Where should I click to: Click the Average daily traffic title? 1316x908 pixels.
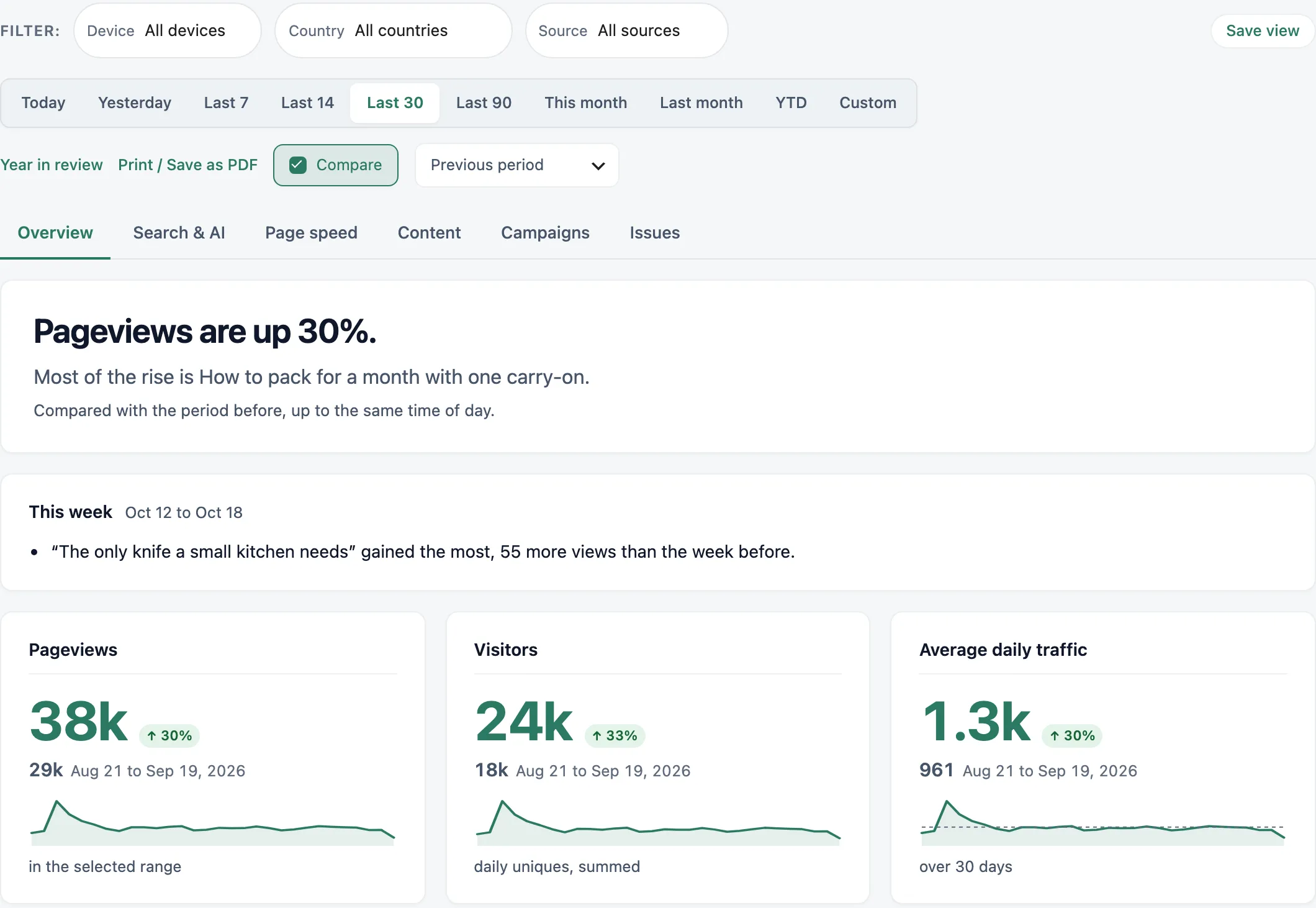[1003, 650]
